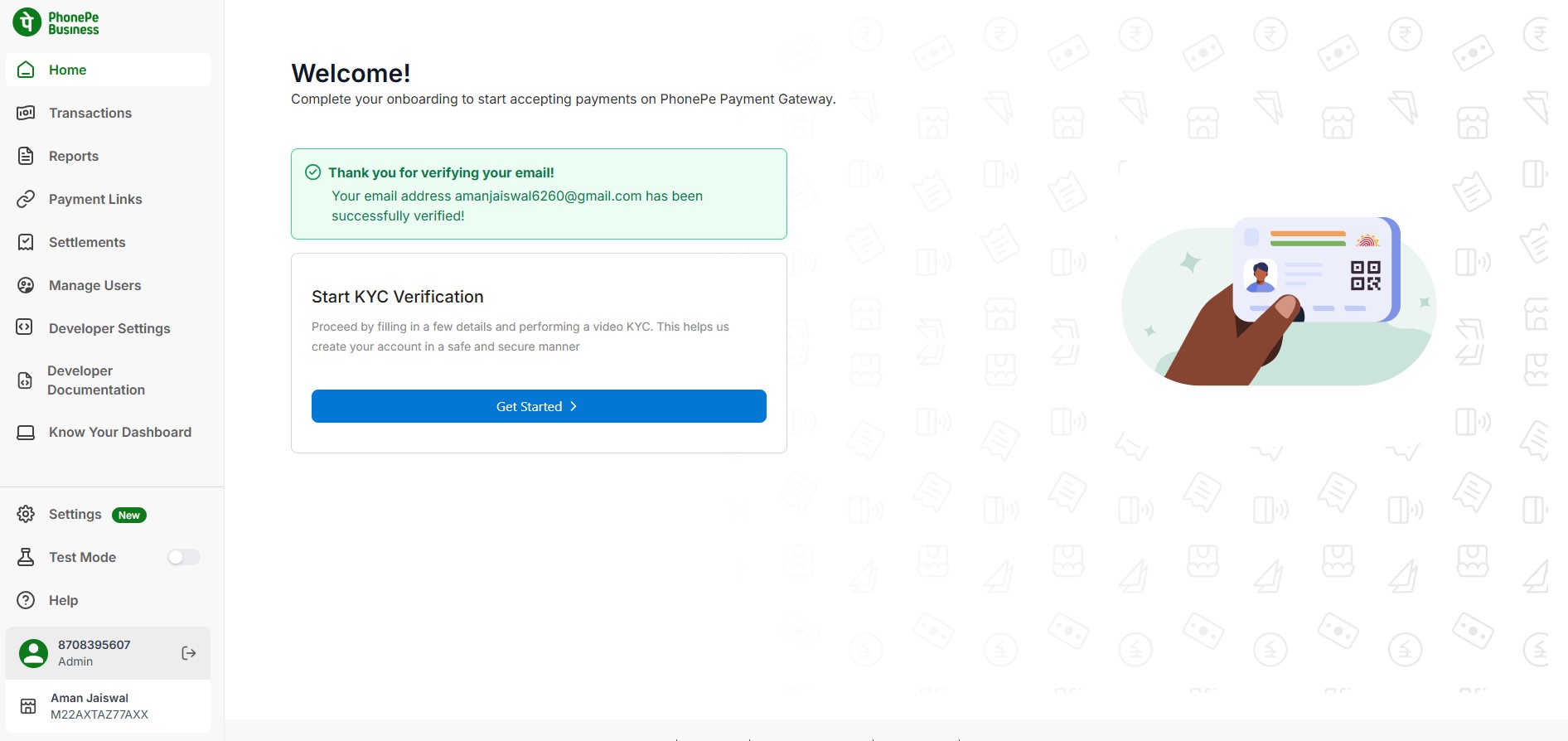The height and width of the screenshot is (741, 1568).
Task: Click the Start KYC Verification heading
Action: point(397,297)
